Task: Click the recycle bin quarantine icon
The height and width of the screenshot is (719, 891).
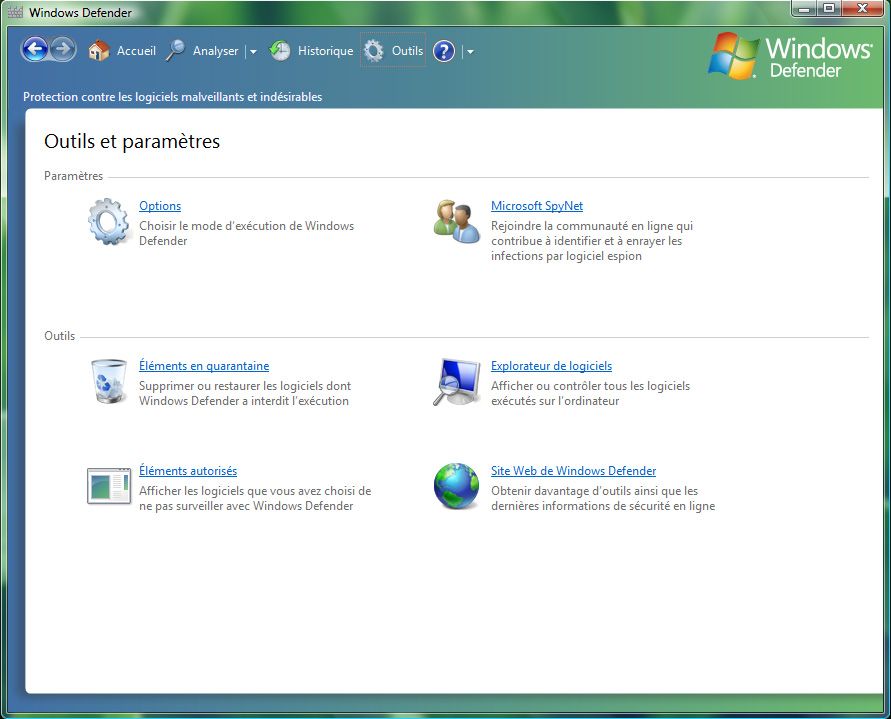Action: pyautogui.click(x=109, y=381)
